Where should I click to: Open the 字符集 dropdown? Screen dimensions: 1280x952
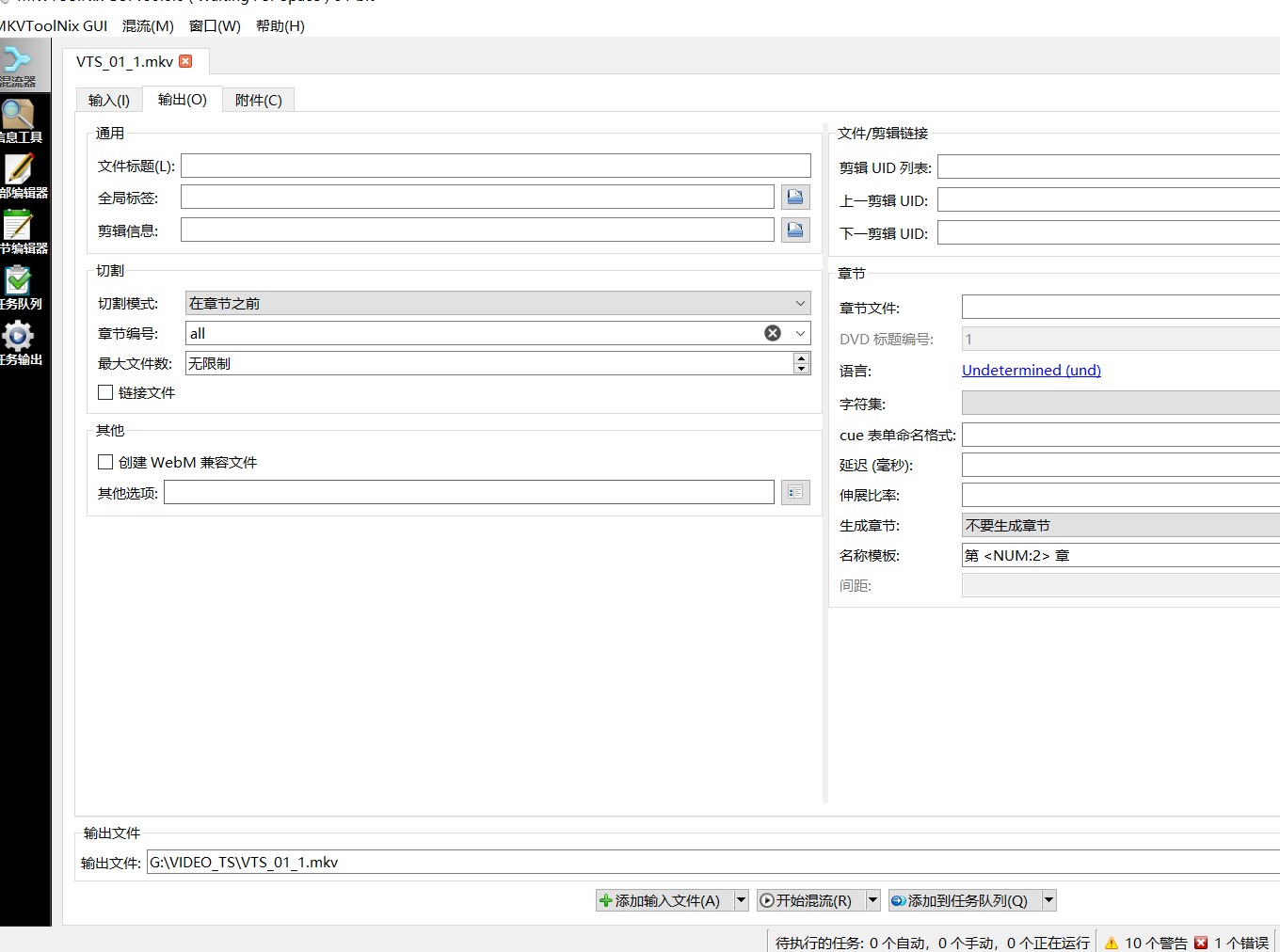(1121, 403)
